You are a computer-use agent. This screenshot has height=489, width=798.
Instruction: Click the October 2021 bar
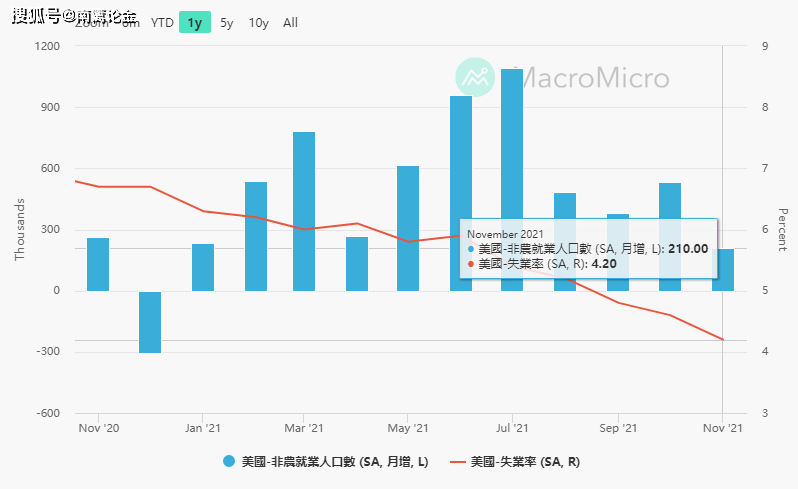pos(670,237)
